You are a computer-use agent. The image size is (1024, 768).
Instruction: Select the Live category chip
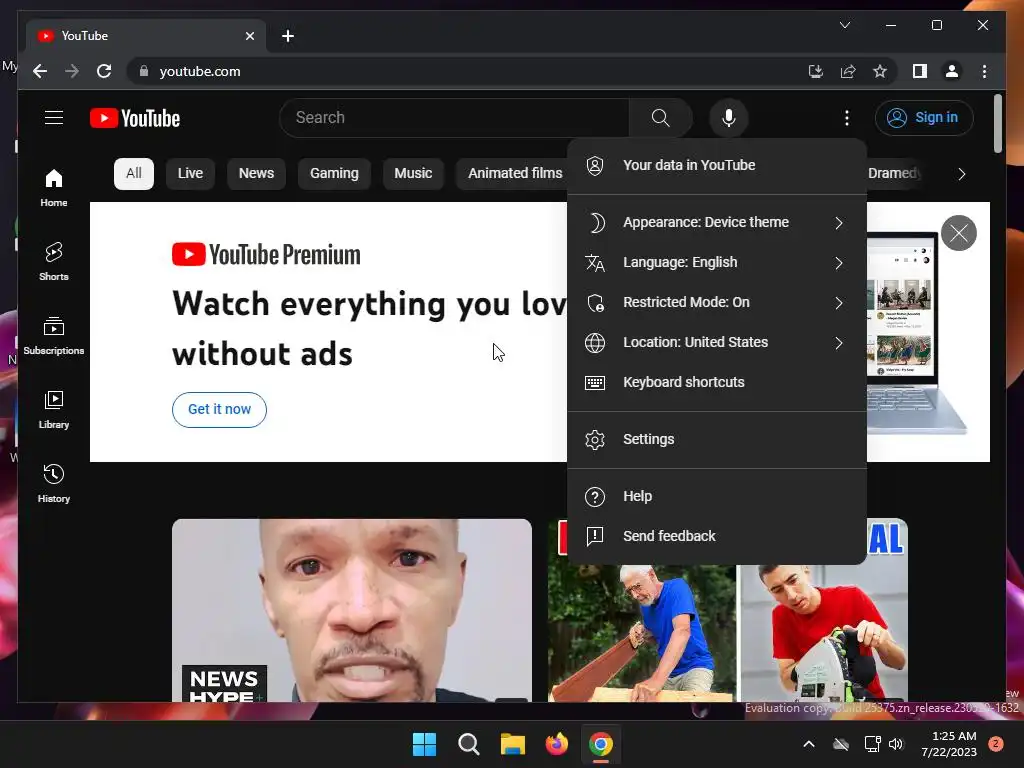190,174
